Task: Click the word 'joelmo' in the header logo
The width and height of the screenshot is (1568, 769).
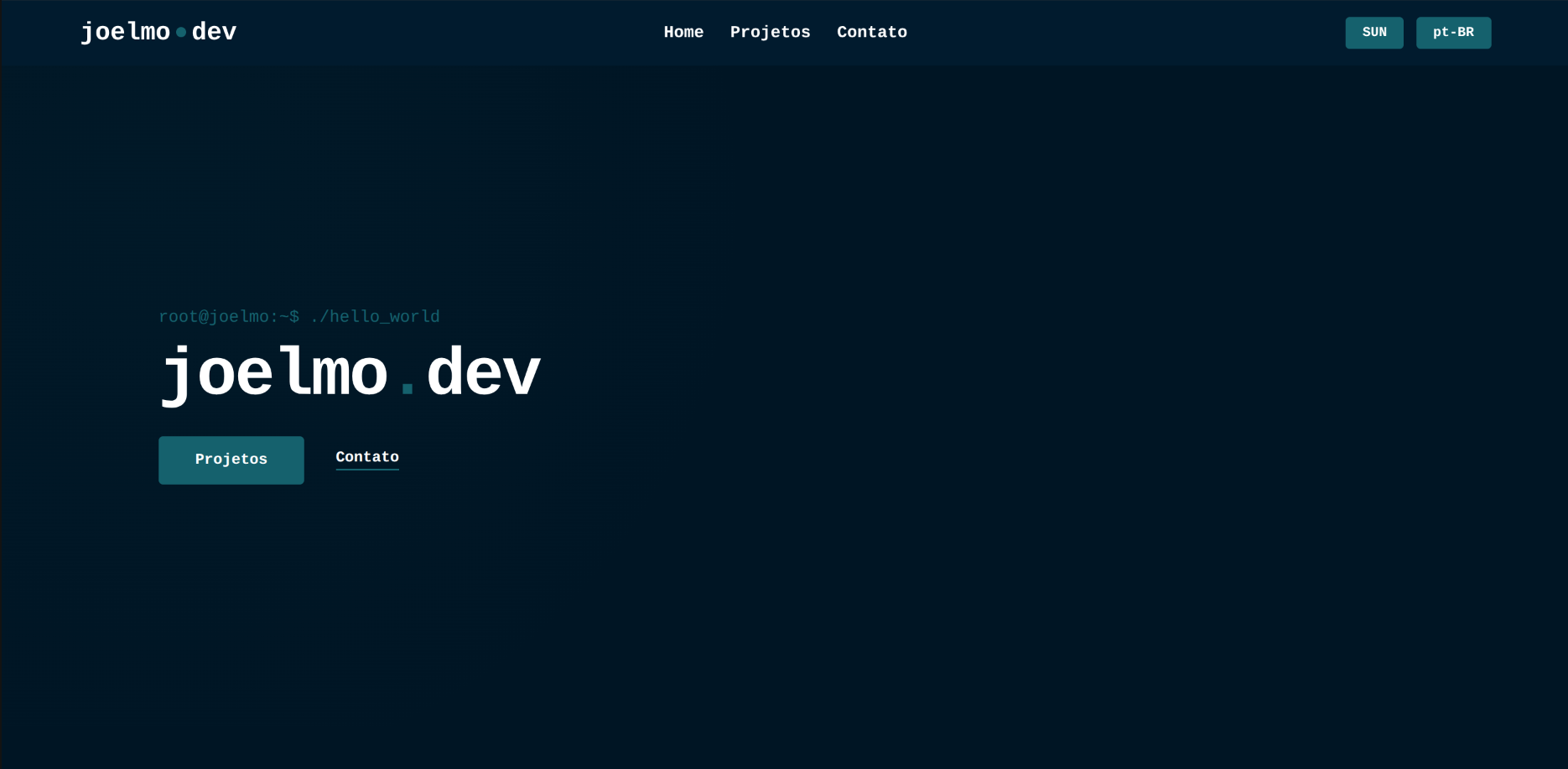Action: [126, 32]
